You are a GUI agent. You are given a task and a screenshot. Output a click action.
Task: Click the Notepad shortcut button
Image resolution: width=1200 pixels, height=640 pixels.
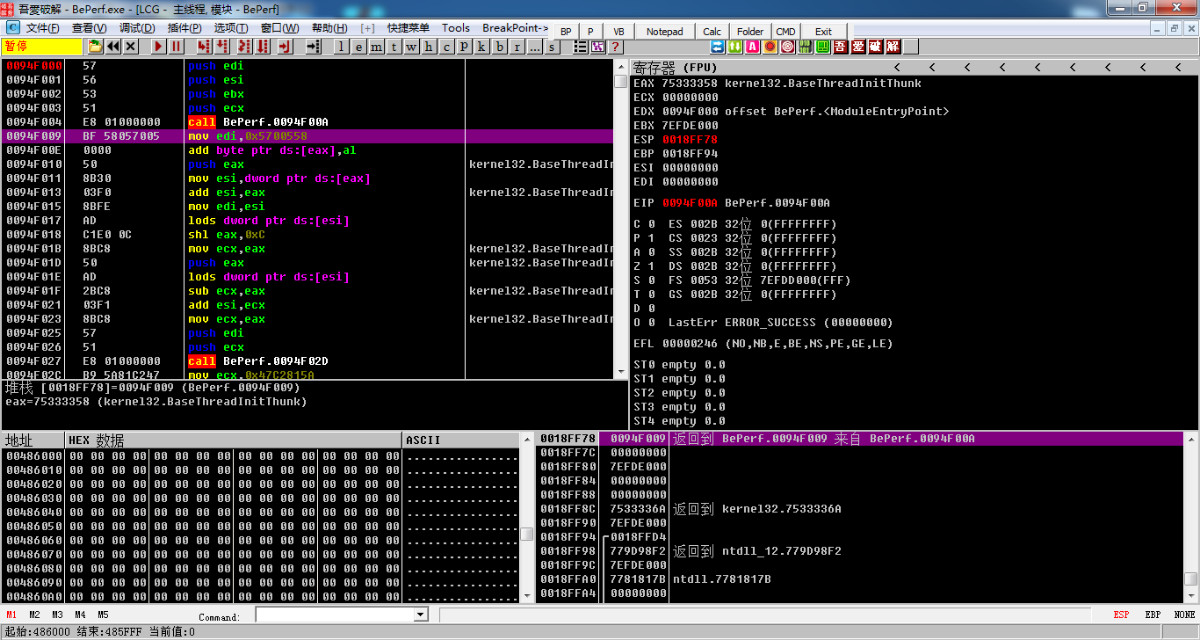(665, 31)
